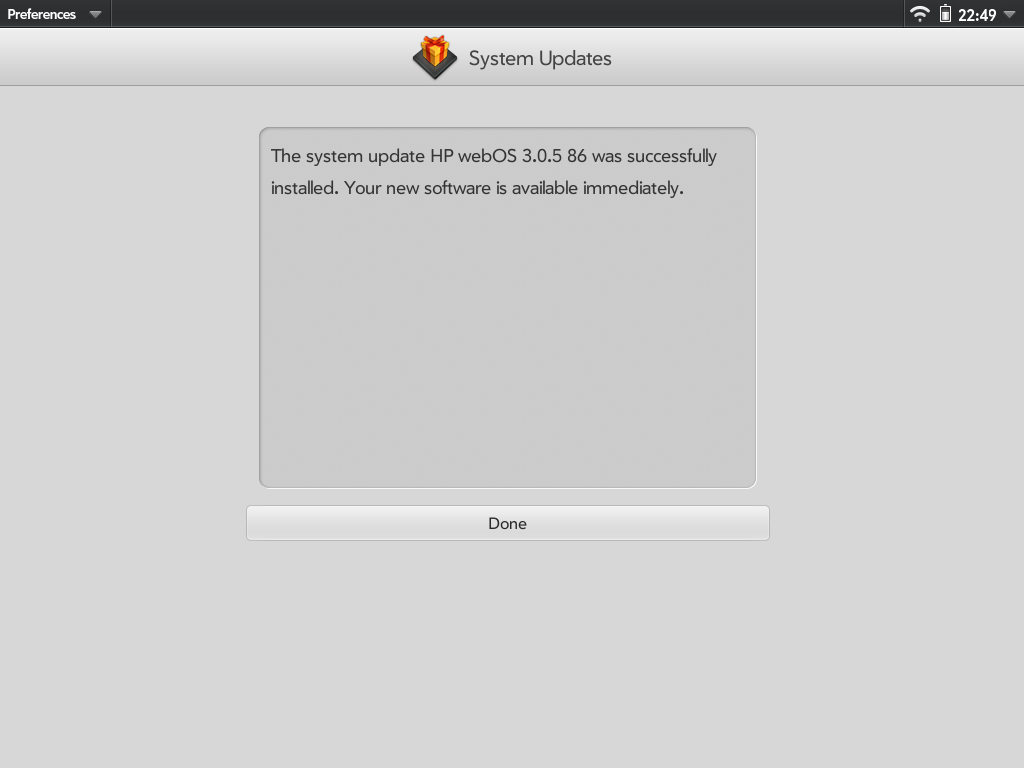Click the System Updates header title
Image resolution: width=1024 pixels, height=768 pixels.
540,58
